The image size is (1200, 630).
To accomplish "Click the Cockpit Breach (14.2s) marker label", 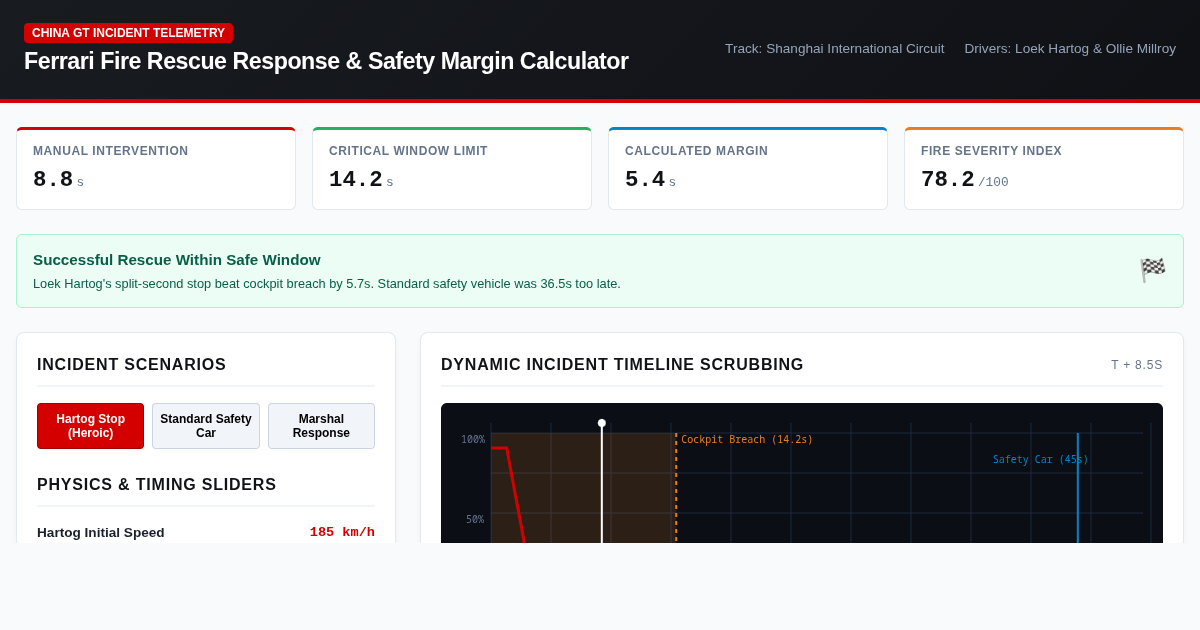I will (747, 439).
